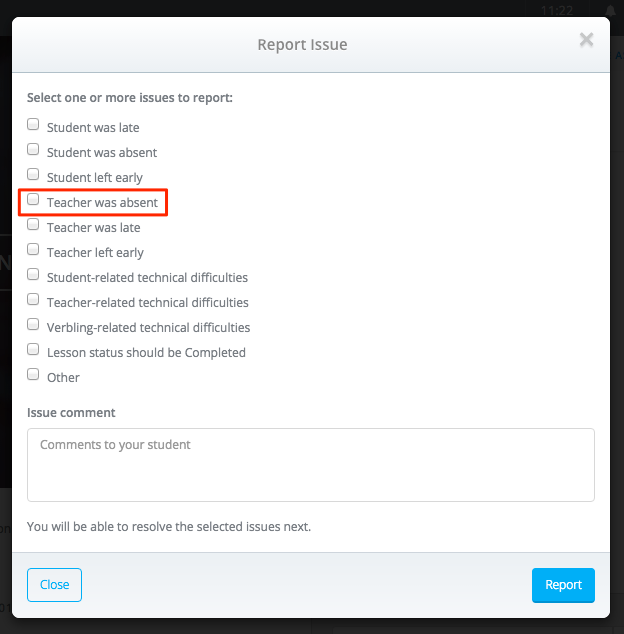Open notifications bell icon behind dialog
Viewport: 624px width, 634px height.
point(610,11)
